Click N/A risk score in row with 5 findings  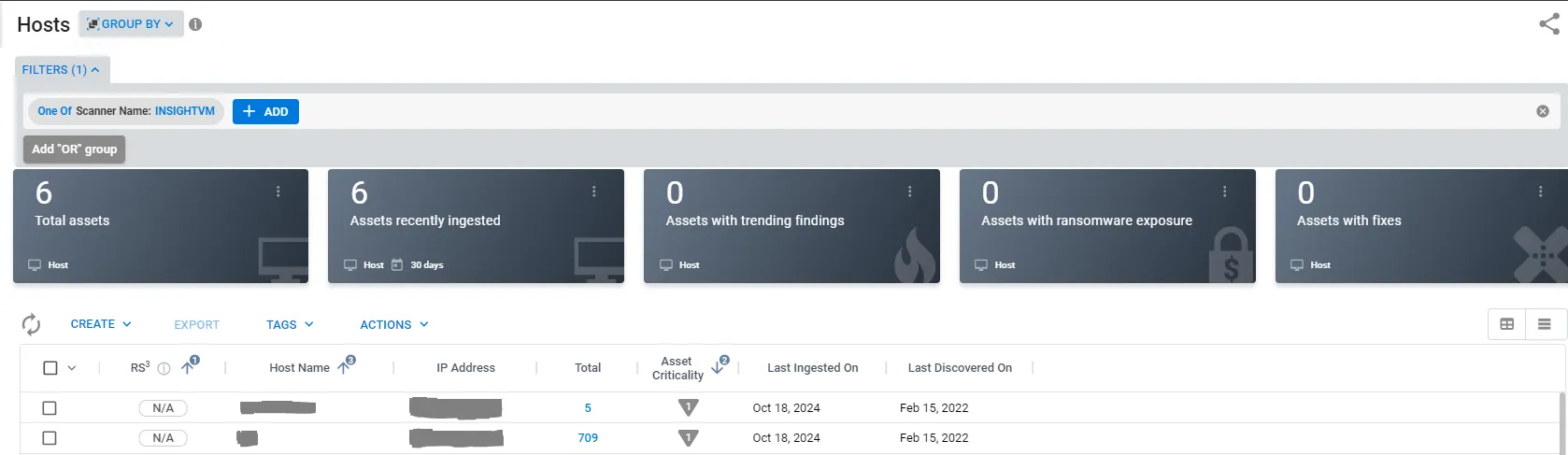click(164, 408)
